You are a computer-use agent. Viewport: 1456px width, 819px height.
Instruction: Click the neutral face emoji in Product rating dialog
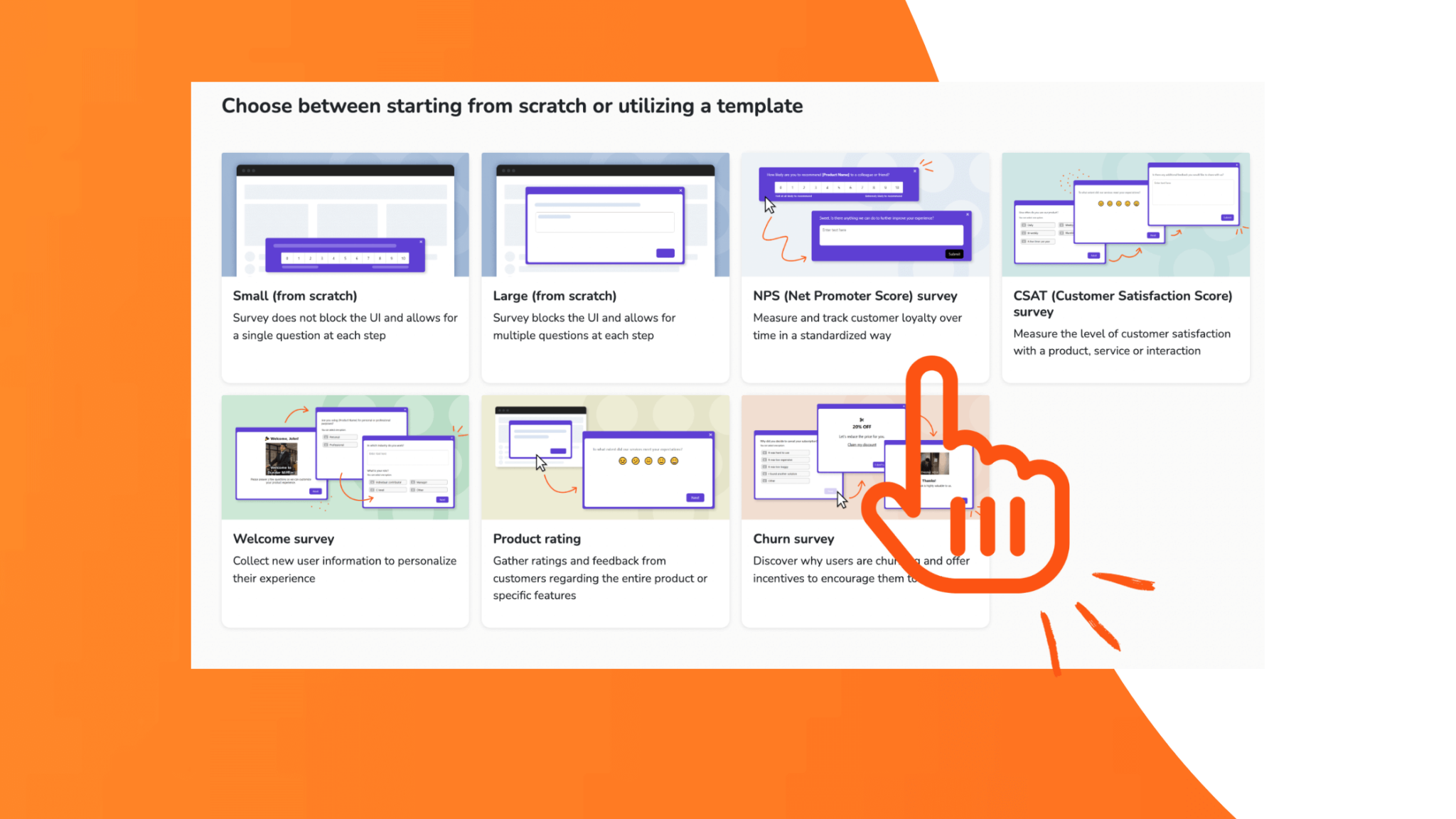[648, 461]
